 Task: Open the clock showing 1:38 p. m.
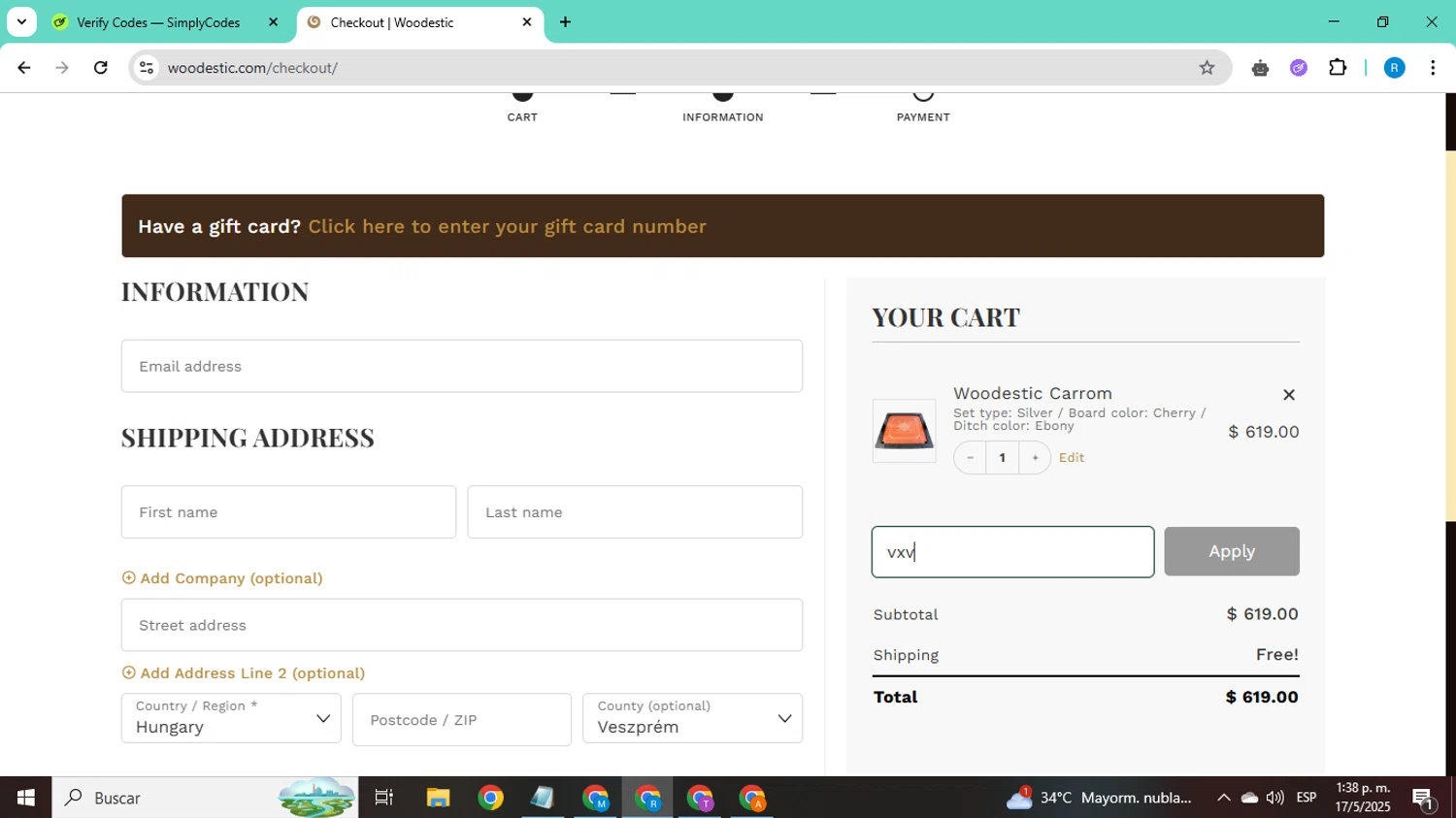(1363, 798)
